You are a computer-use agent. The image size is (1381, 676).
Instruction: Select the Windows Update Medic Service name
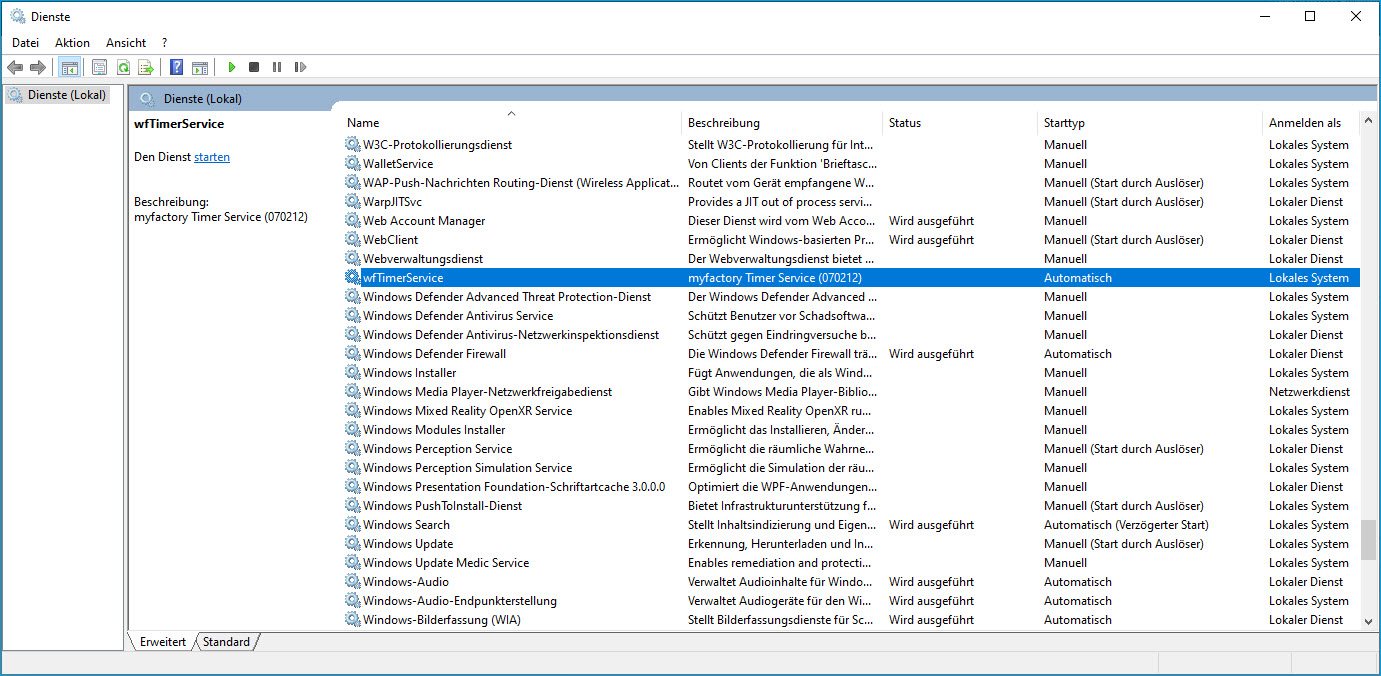click(446, 563)
